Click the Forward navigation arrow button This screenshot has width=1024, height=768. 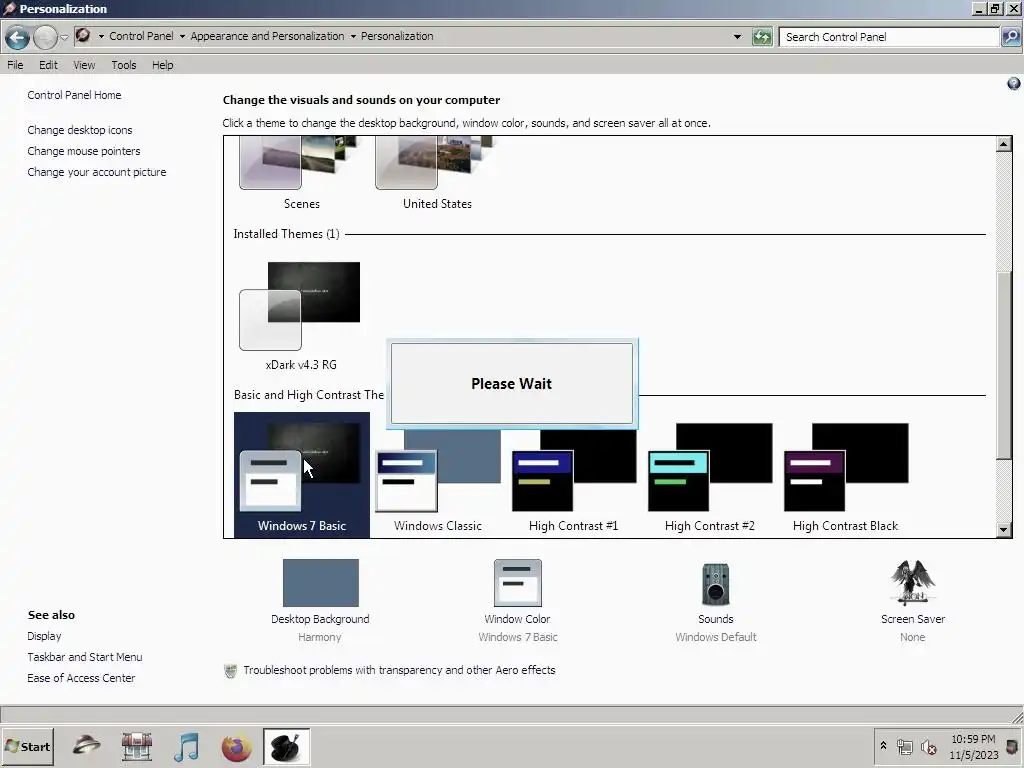click(x=45, y=38)
